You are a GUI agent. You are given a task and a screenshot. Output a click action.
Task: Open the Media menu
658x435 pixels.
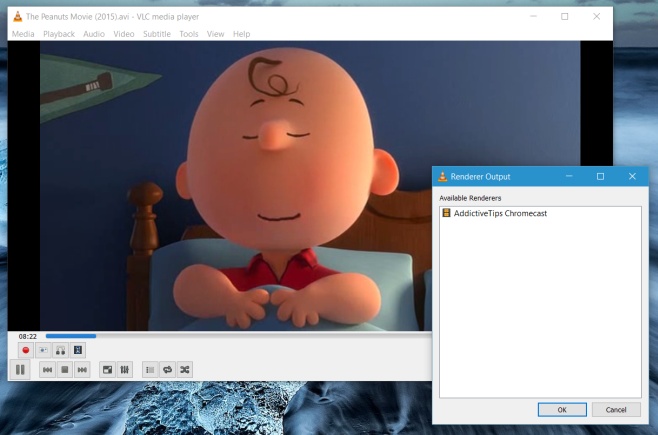tap(23, 34)
